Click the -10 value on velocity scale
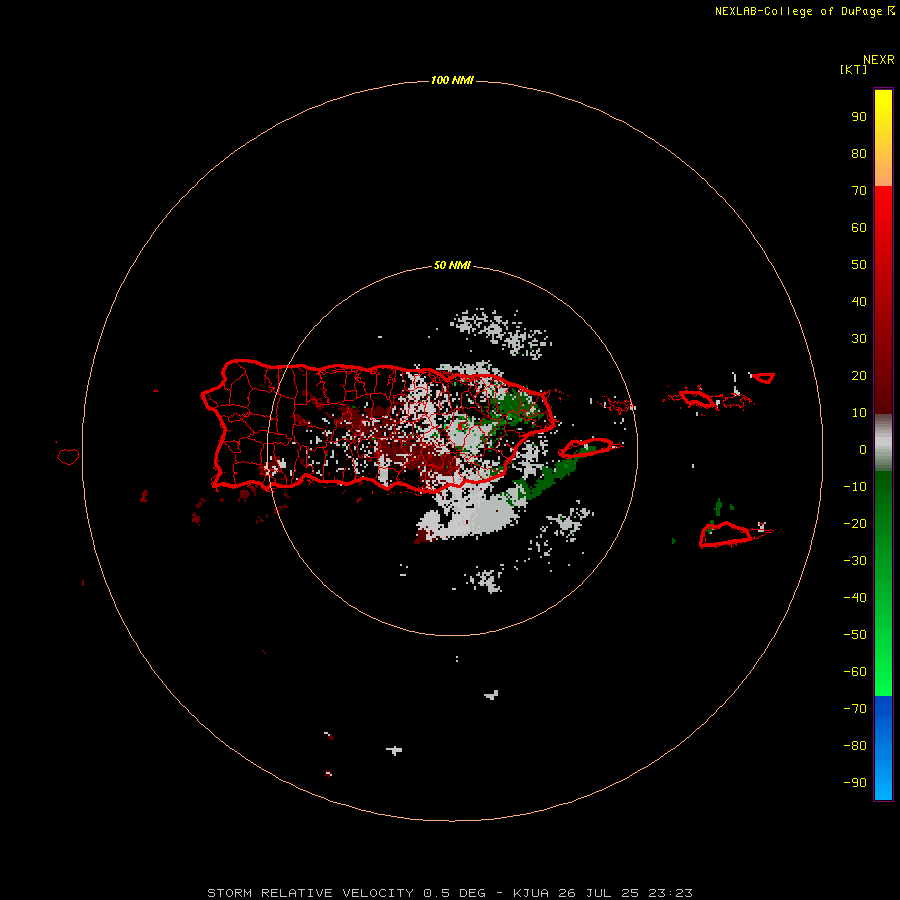The height and width of the screenshot is (900, 900). pyautogui.click(x=855, y=487)
